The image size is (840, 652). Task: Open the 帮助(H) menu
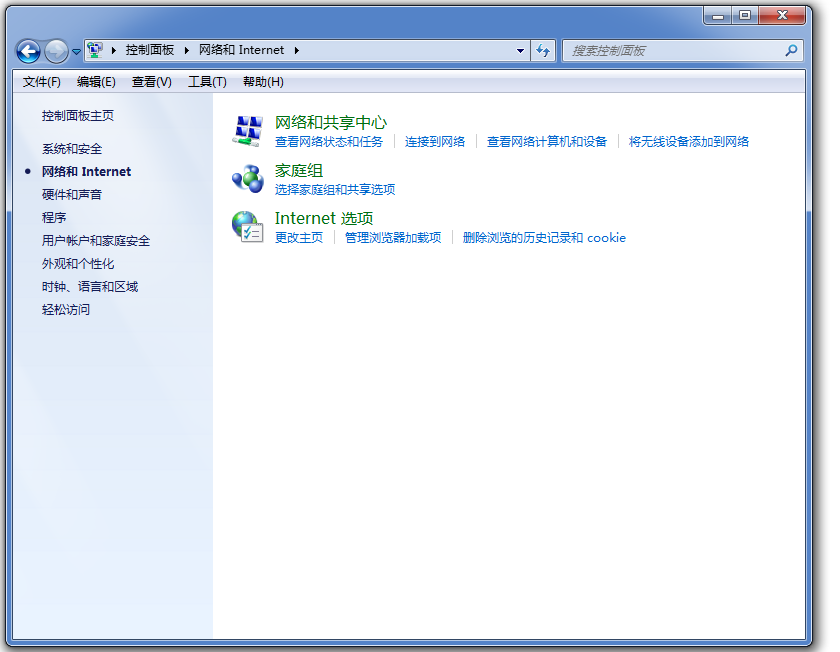263,82
